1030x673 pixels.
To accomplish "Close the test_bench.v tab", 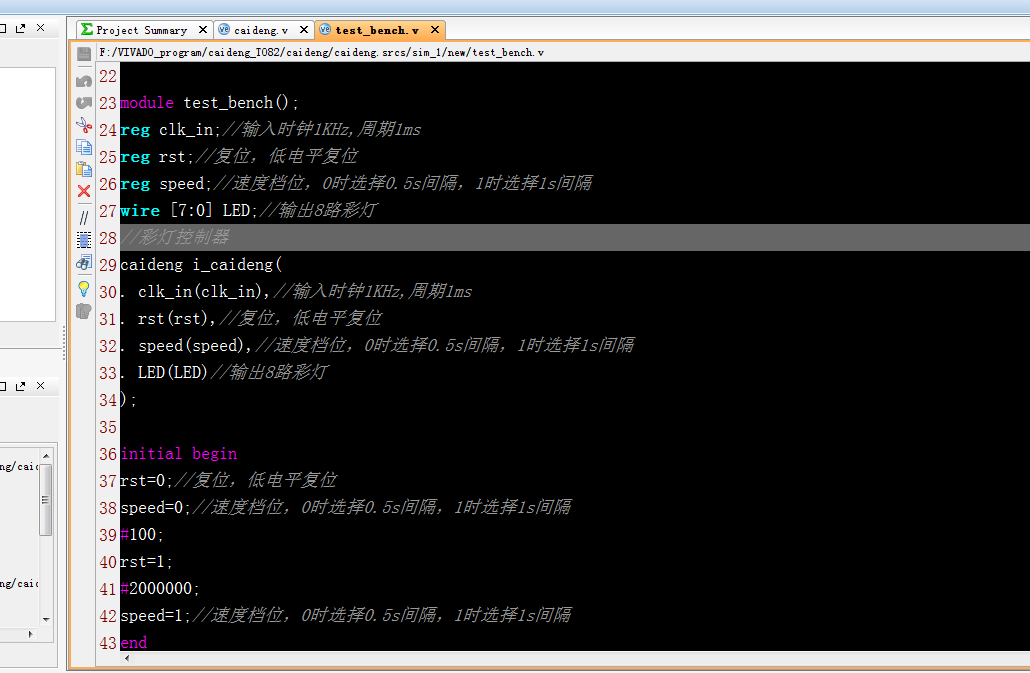I will 435,30.
